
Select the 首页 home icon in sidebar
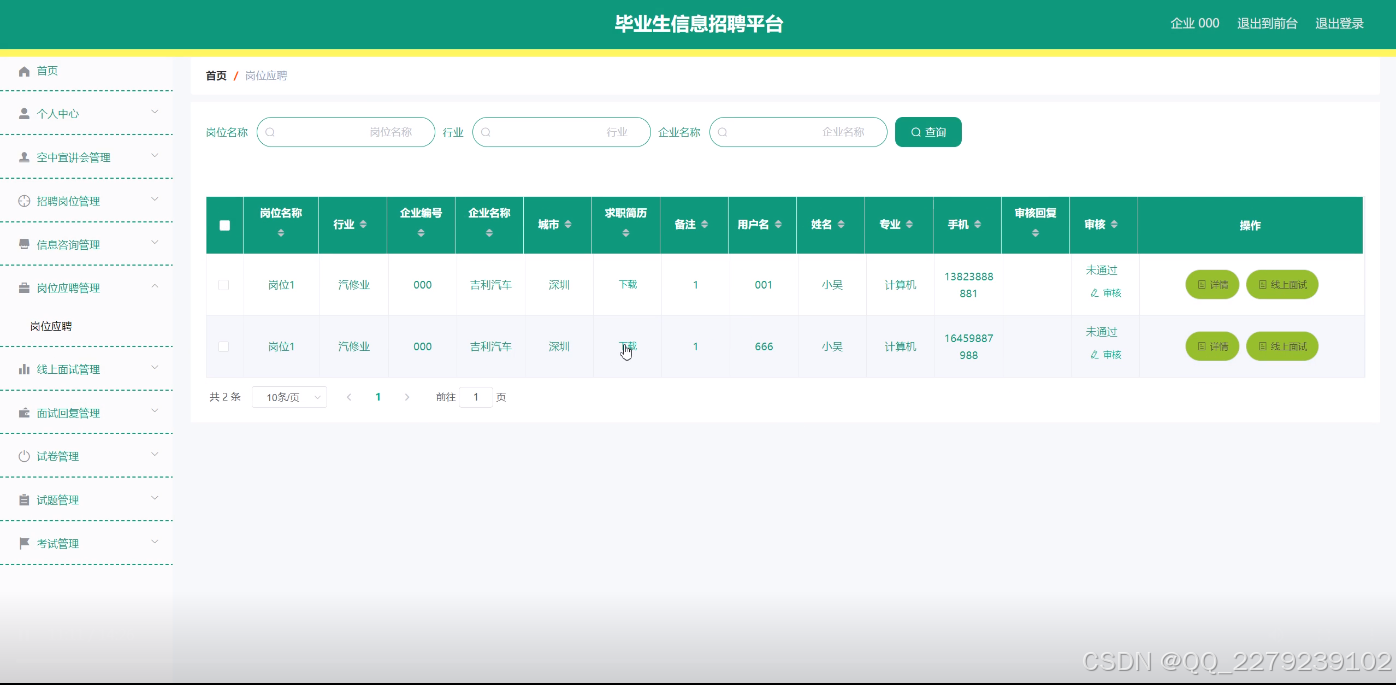[x=25, y=70]
